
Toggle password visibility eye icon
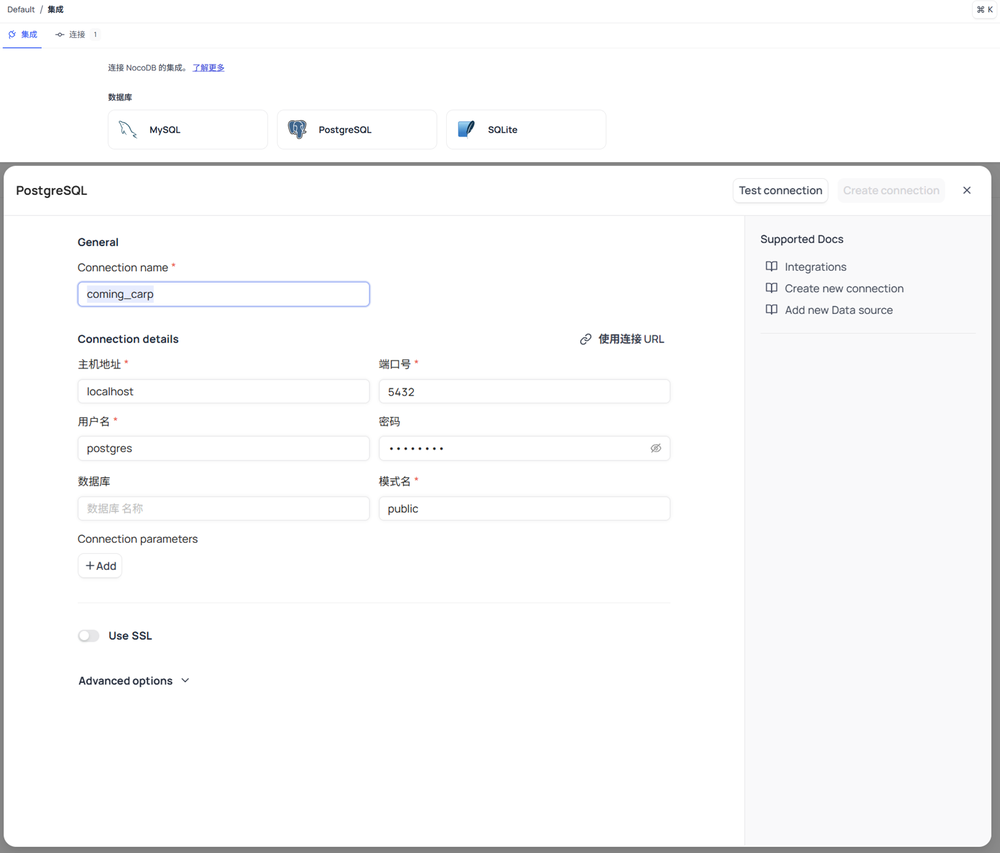pos(656,448)
